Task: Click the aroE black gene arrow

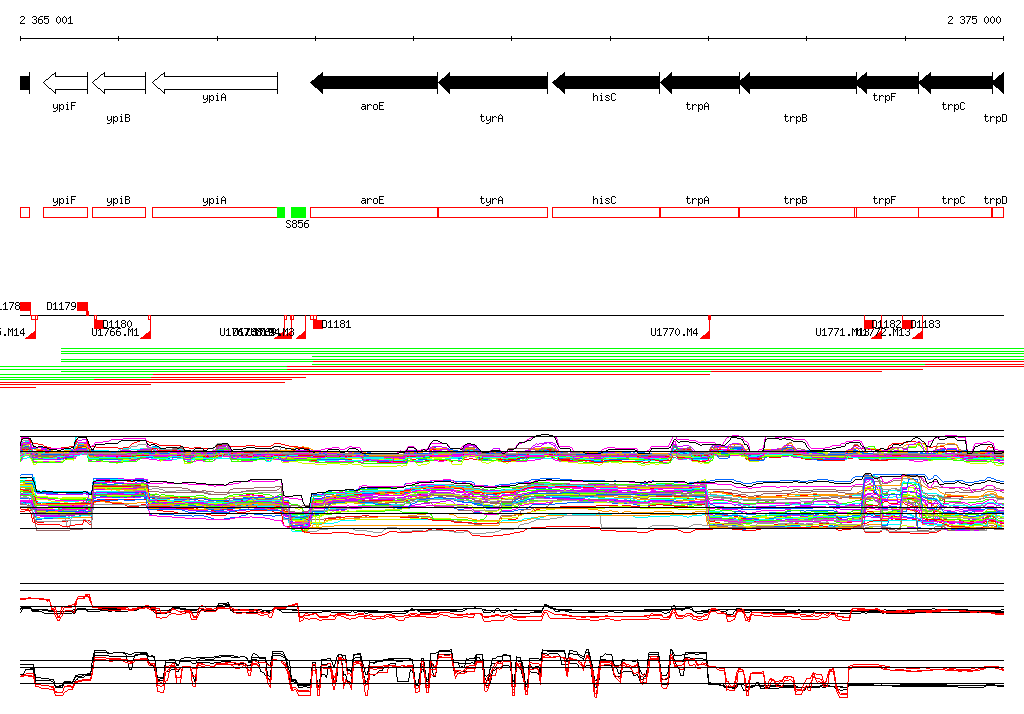Action: click(x=374, y=82)
